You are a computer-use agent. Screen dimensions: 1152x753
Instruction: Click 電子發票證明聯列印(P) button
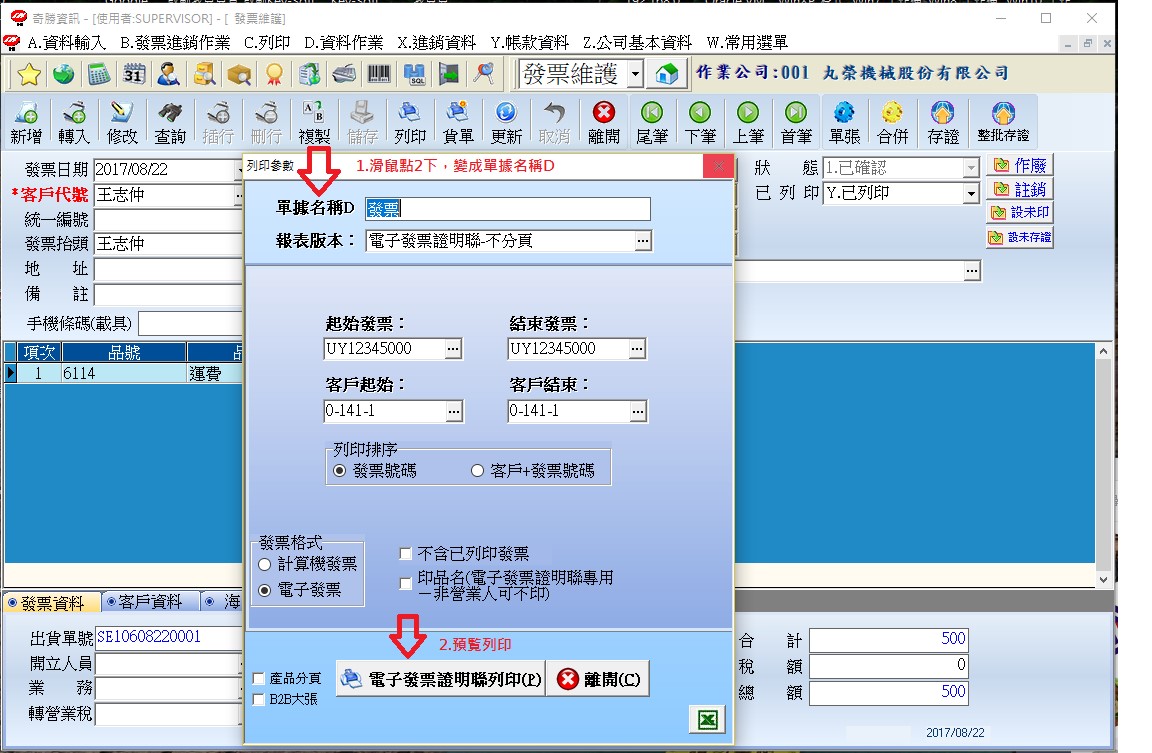pos(441,679)
